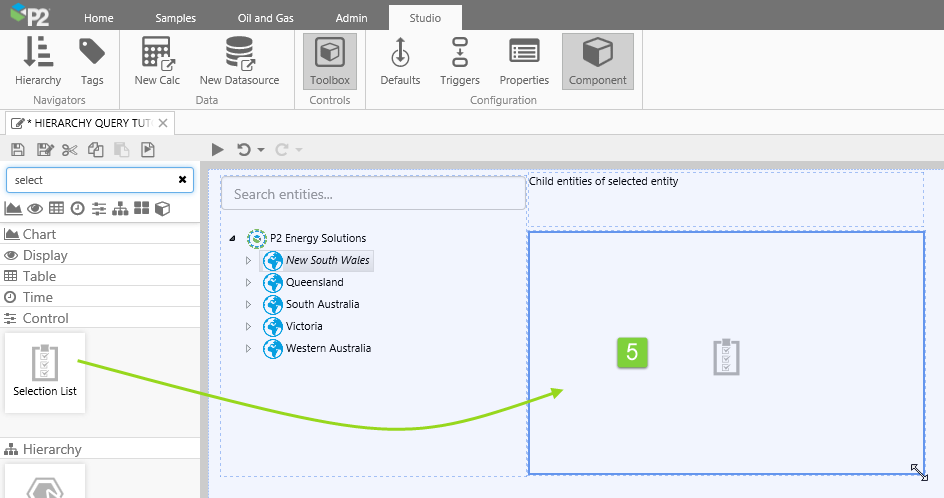944x498 pixels.
Task: Open Defaults configuration
Action: coord(400,62)
